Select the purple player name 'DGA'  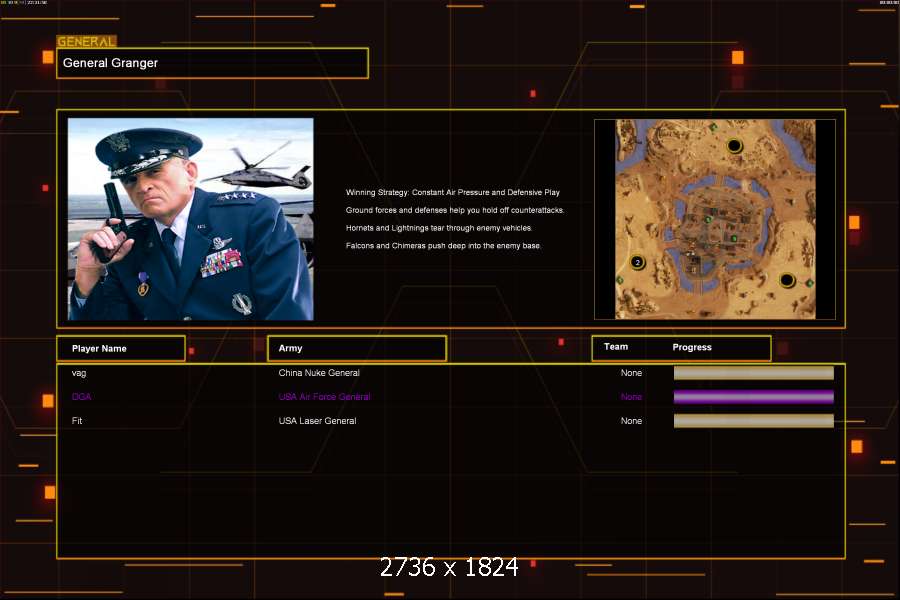(x=82, y=397)
